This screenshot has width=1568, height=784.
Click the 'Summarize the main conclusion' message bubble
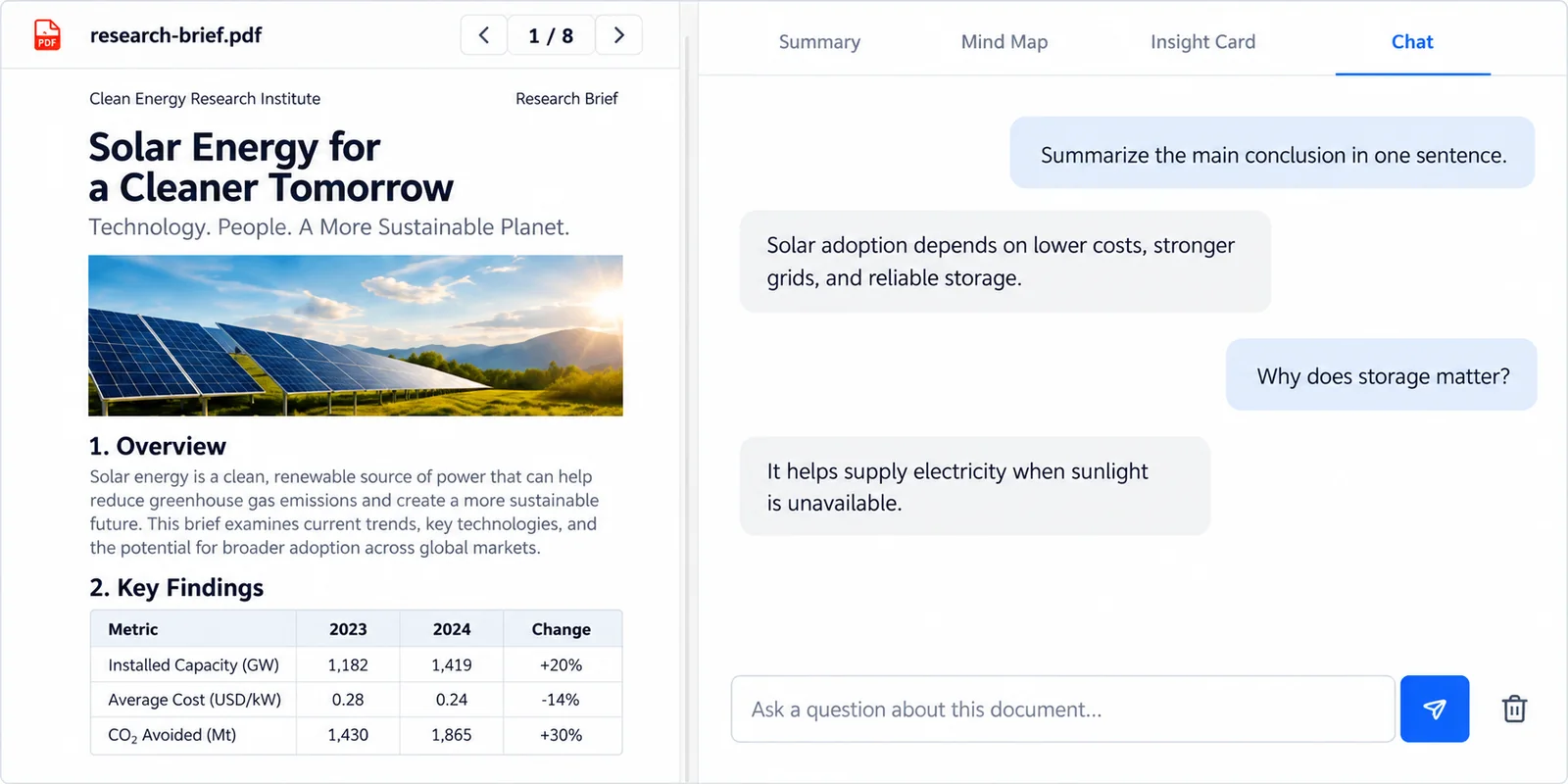1272,153
